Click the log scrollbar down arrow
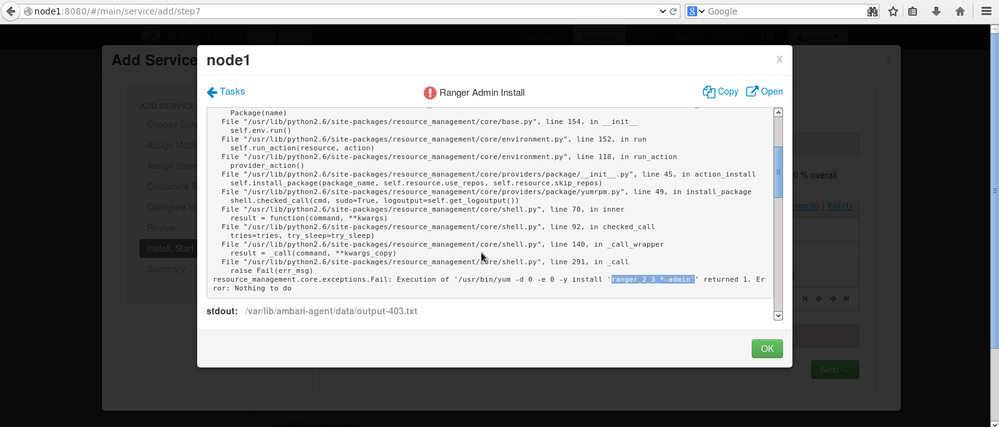Image resolution: width=999 pixels, height=427 pixels. pos(777,315)
